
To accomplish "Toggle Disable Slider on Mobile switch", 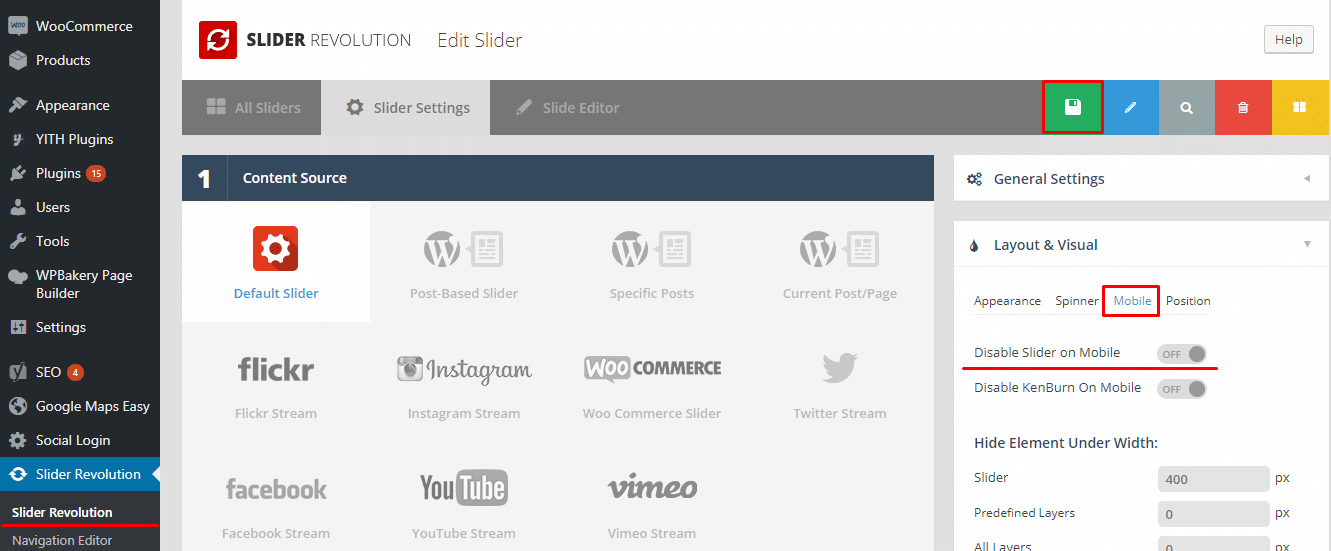I will [1182, 353].
